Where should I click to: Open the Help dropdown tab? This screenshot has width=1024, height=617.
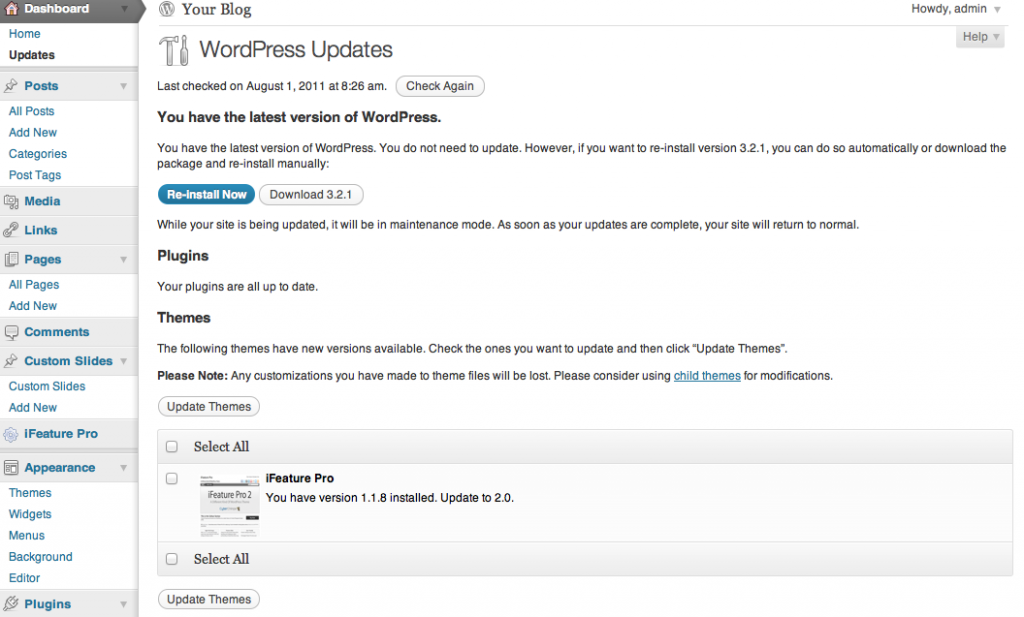(x=980, y=37)
